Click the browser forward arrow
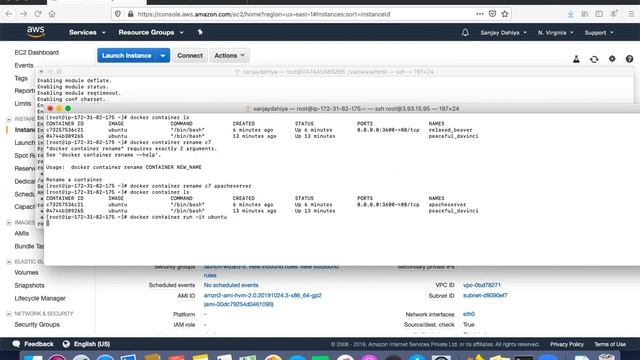This screenshot has width=640, height=360. 23,14
